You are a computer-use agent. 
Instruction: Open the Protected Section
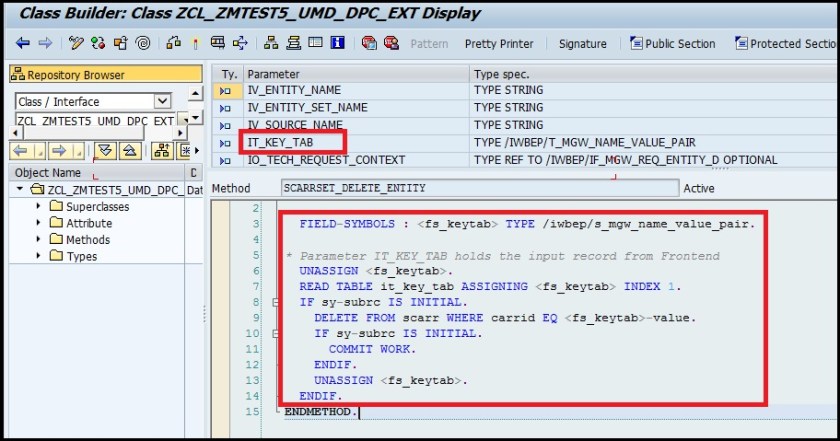[x=786, y=43]
